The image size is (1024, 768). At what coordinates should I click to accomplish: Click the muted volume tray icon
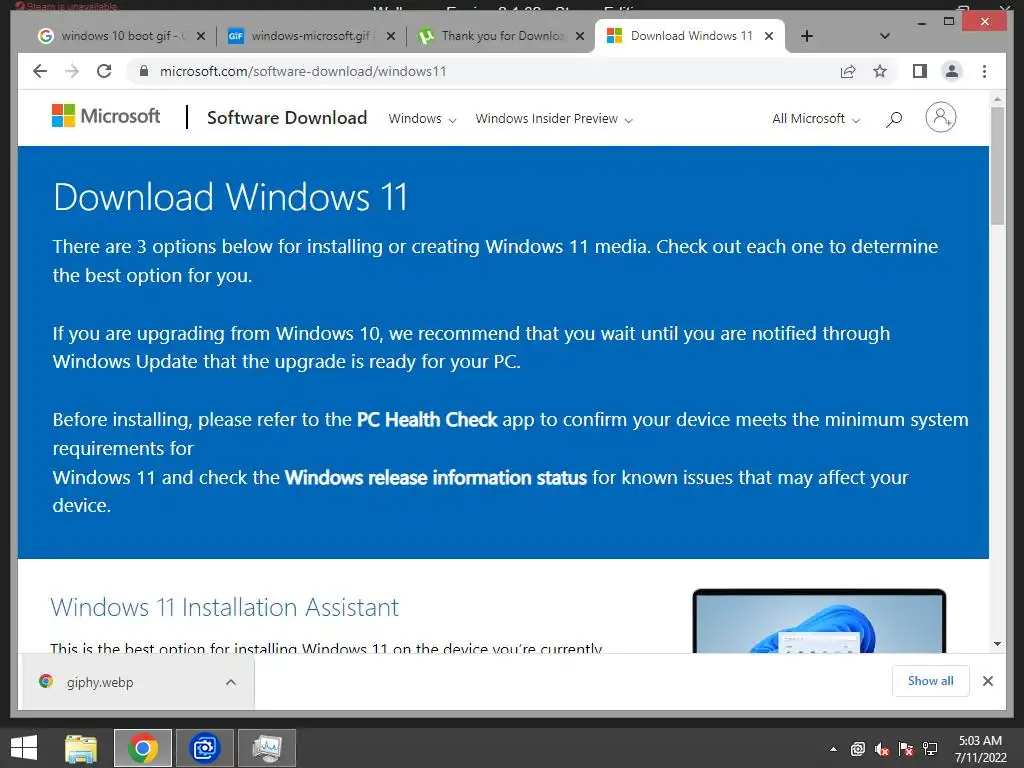click(x=882, y=749)
